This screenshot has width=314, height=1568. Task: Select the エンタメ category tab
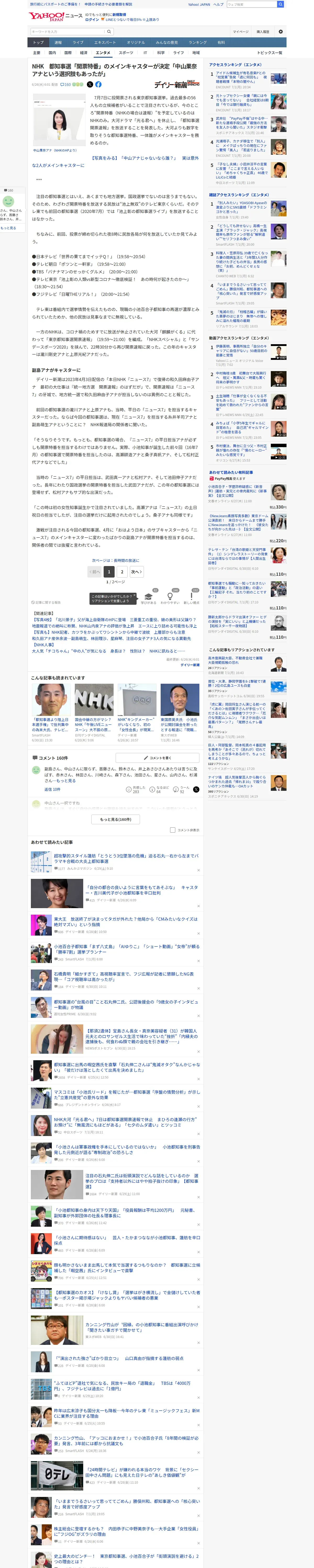click(103, 53)
